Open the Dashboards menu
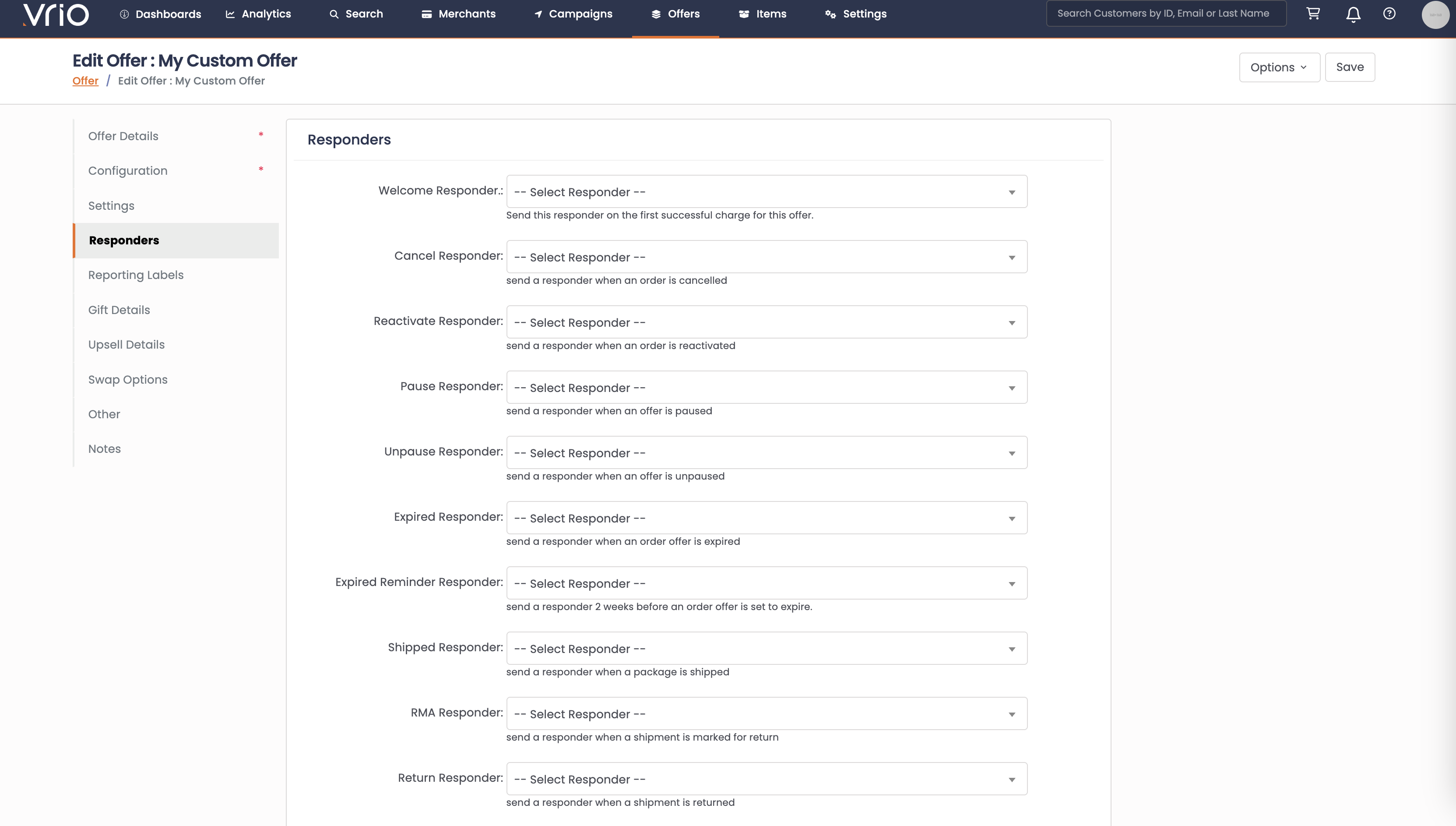Image resolution: width=1456 pixels, height=826 pixels. [x=161, y=14]
